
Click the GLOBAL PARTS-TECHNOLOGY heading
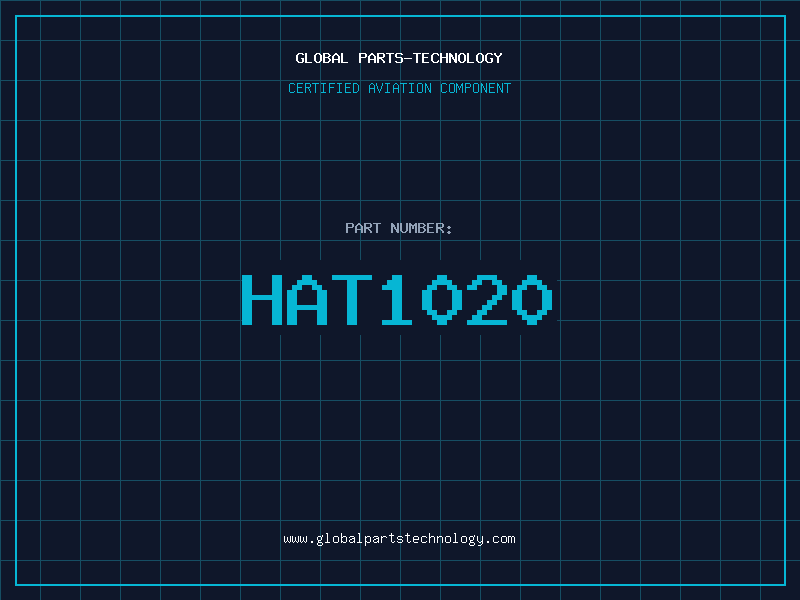[x=399, y=59]
